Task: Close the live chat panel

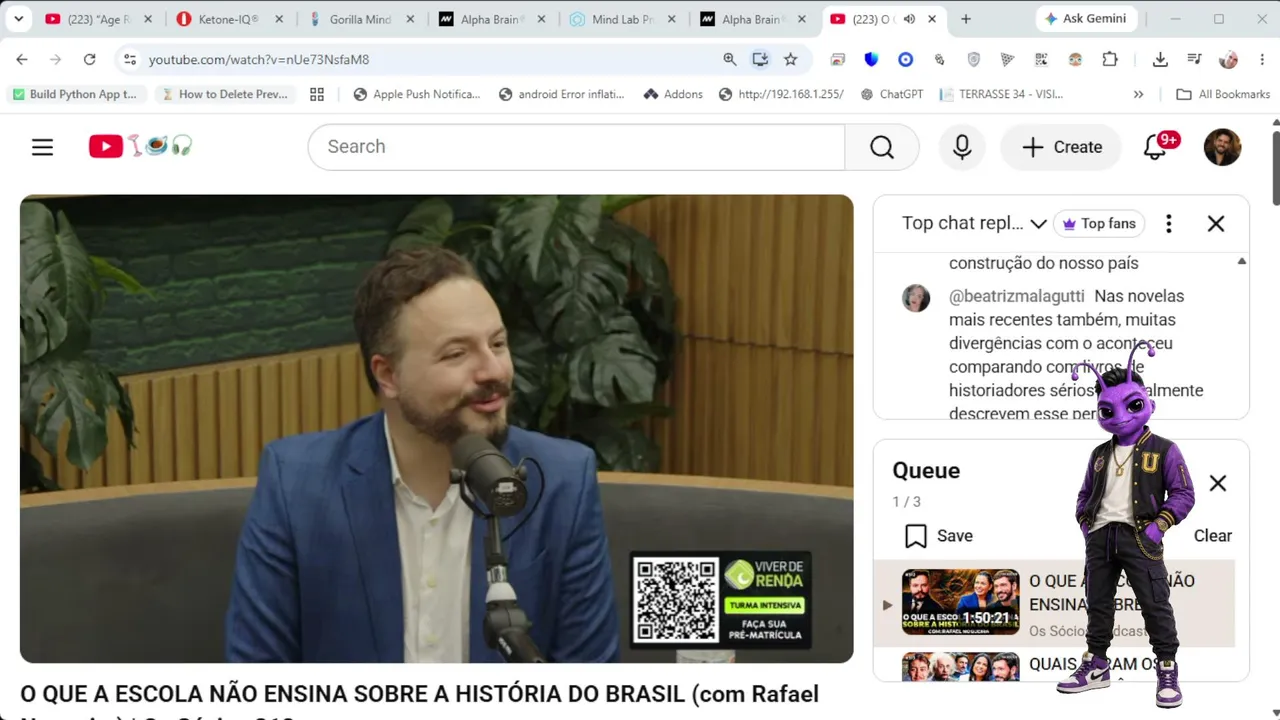Action: [x=1216, y=224]
